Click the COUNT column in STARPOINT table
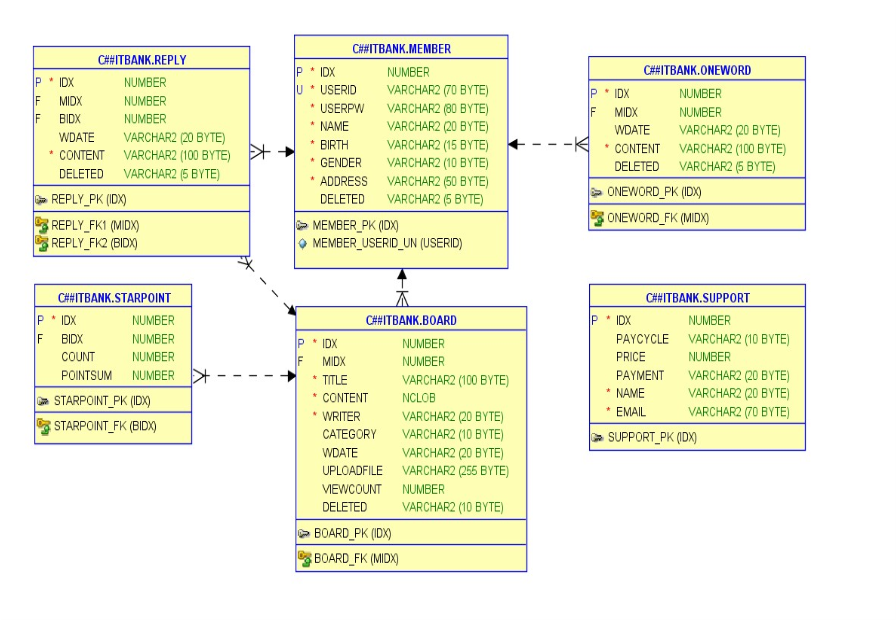 pos(78,357)
